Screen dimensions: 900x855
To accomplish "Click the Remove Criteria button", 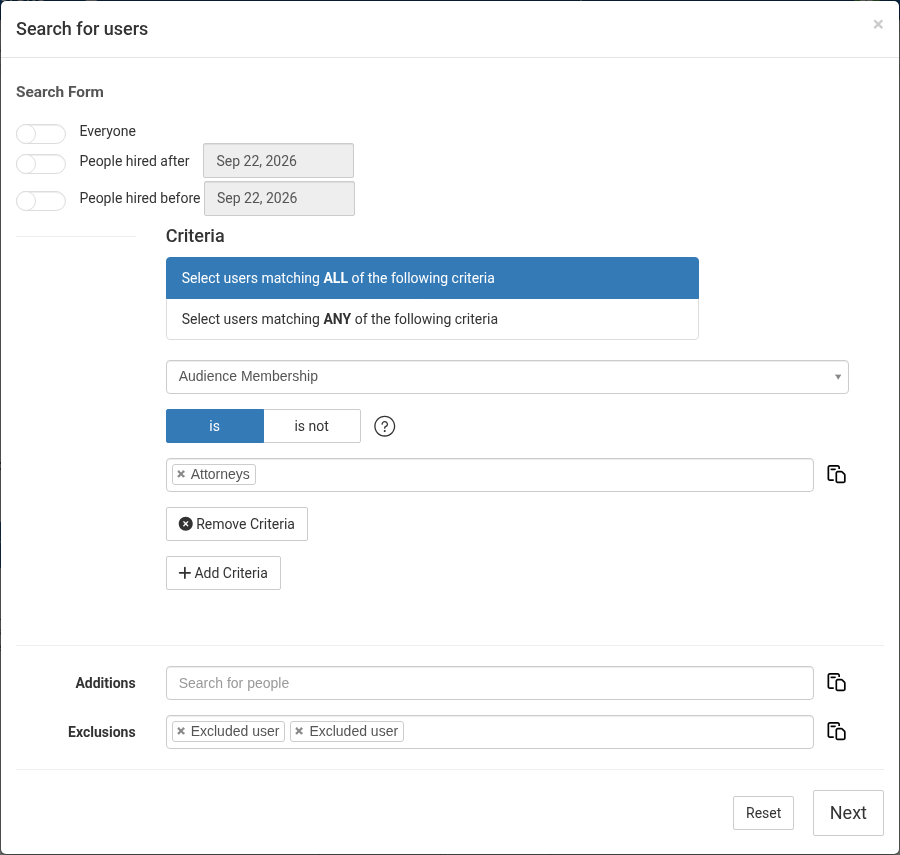I will 237,524.
